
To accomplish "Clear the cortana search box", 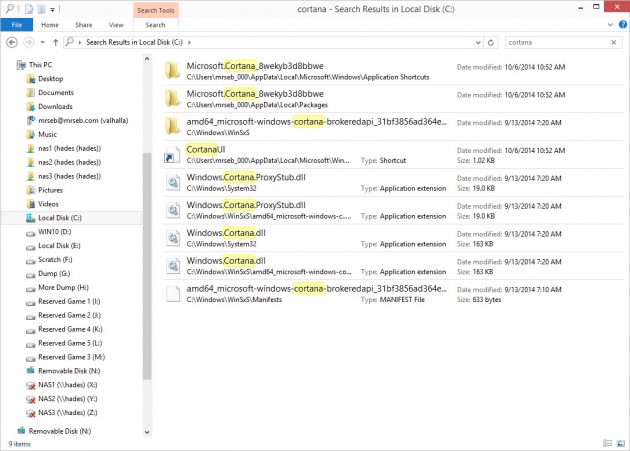I will pos(614,42).
